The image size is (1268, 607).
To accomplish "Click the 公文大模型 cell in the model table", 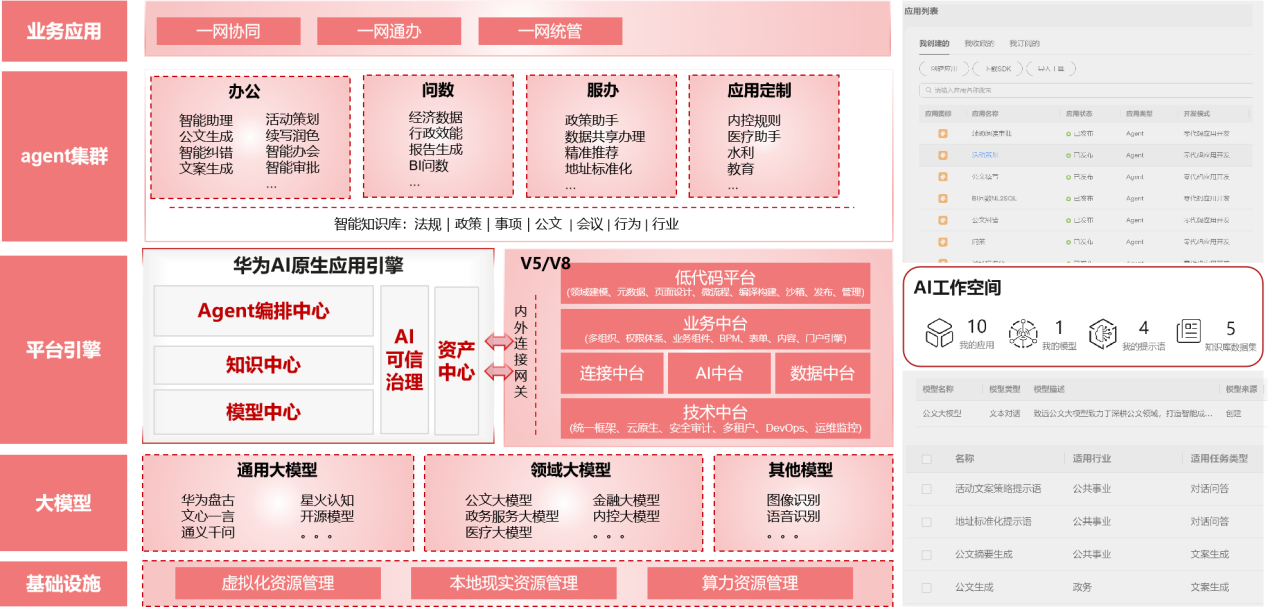I will click(x=942, y=412).
